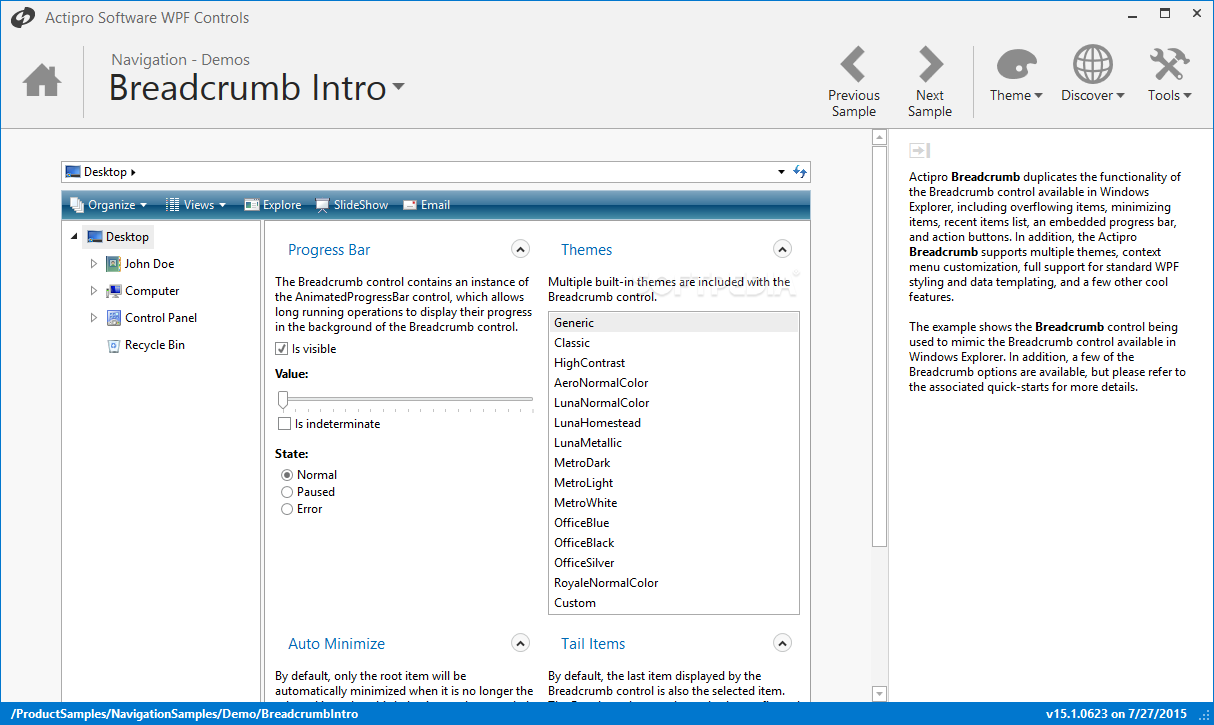Select the AeroNormalColor theme
1214x725 pixels.
point(674,383)
